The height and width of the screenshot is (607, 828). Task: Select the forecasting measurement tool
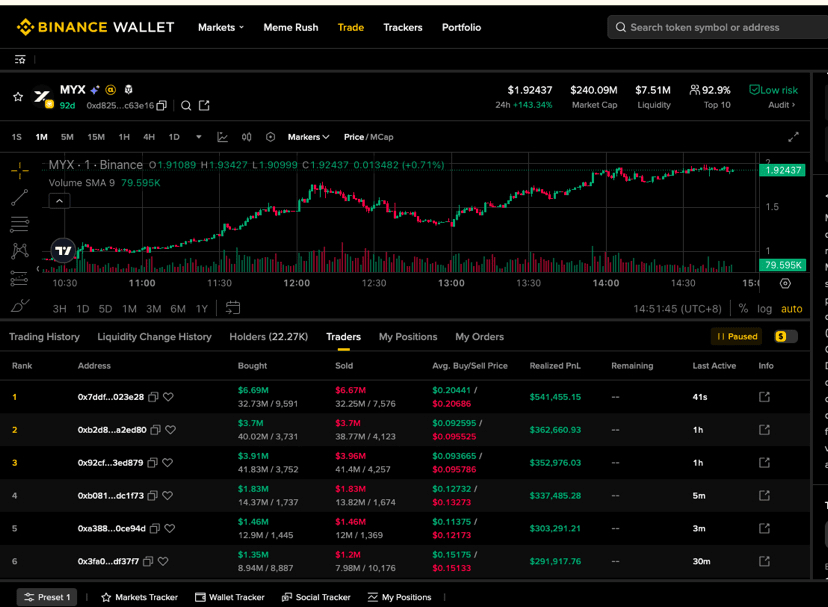[19, 278]
